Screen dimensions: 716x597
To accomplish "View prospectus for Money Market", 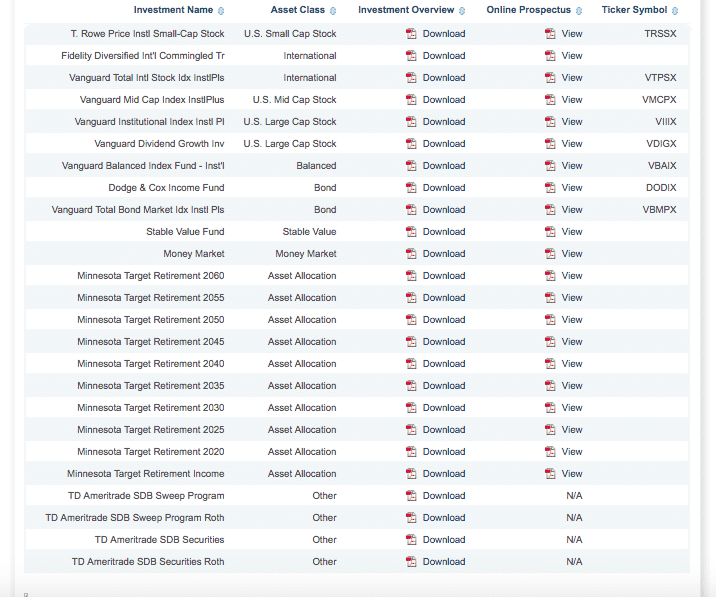I will [x=572, y=254].
